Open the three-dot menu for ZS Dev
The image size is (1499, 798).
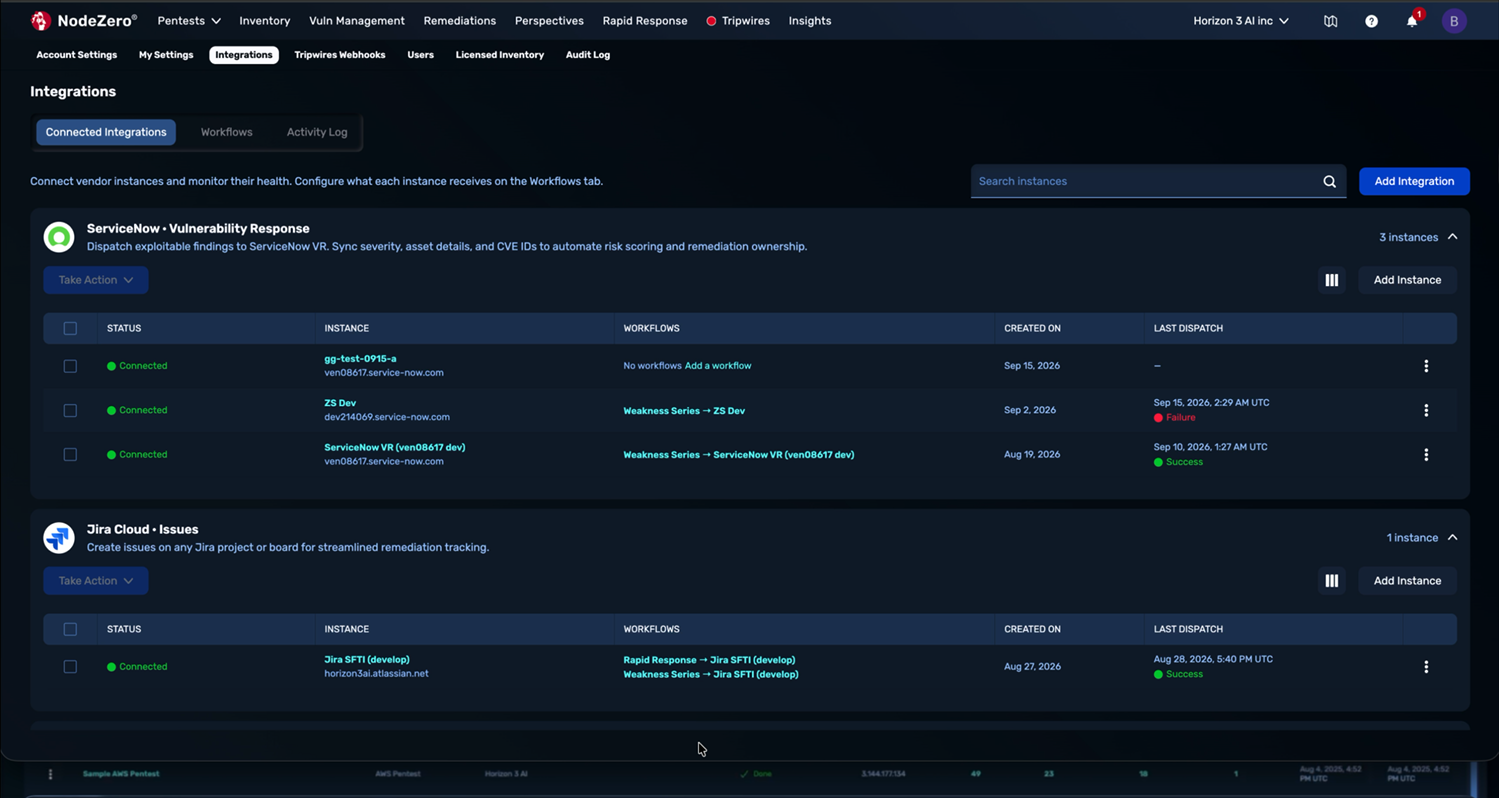pos(1426,410)
